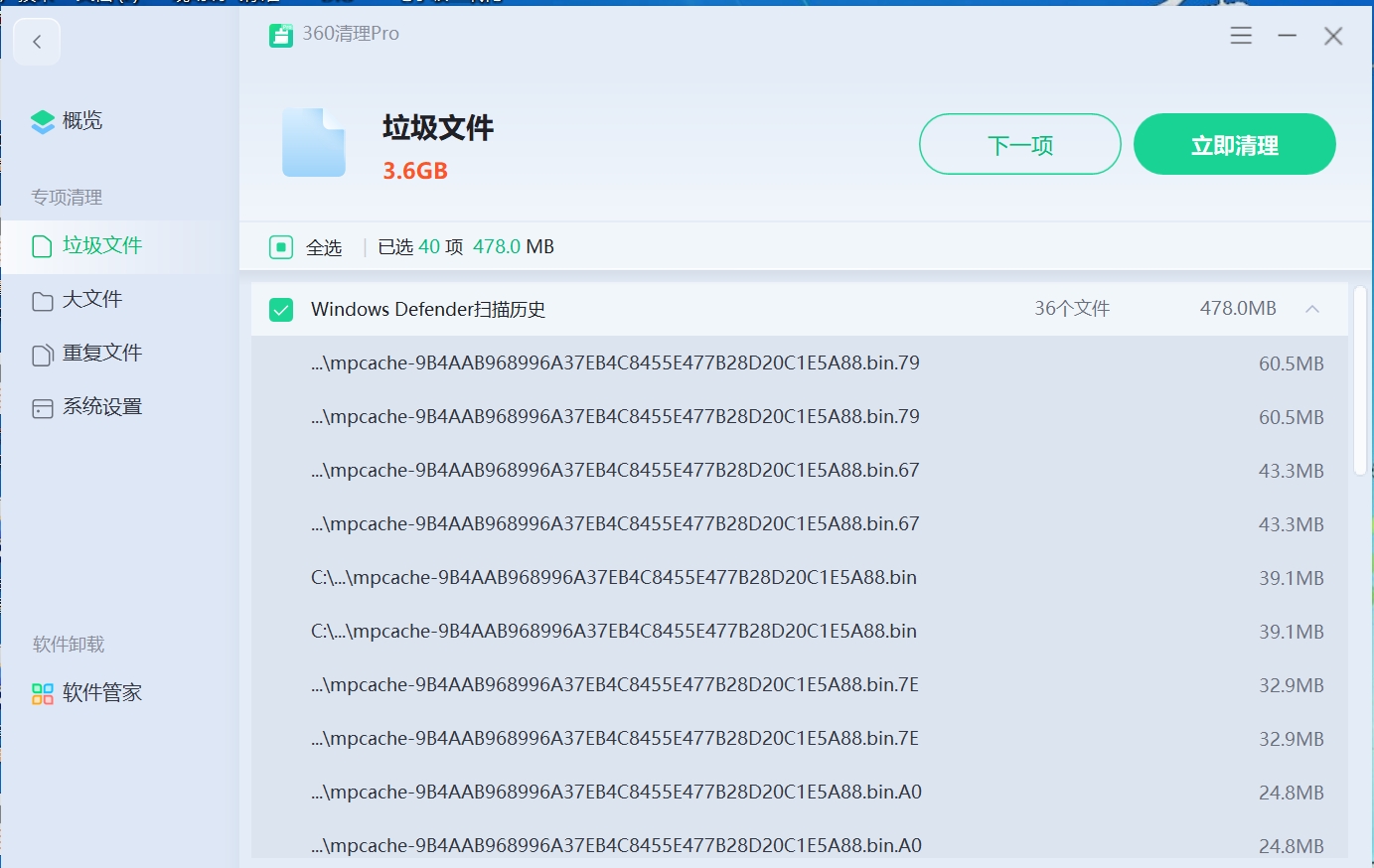This screenshot has width=1374, height=868.
Task: Click the 大文件 folder icon
Action: [x=42, y=301]
